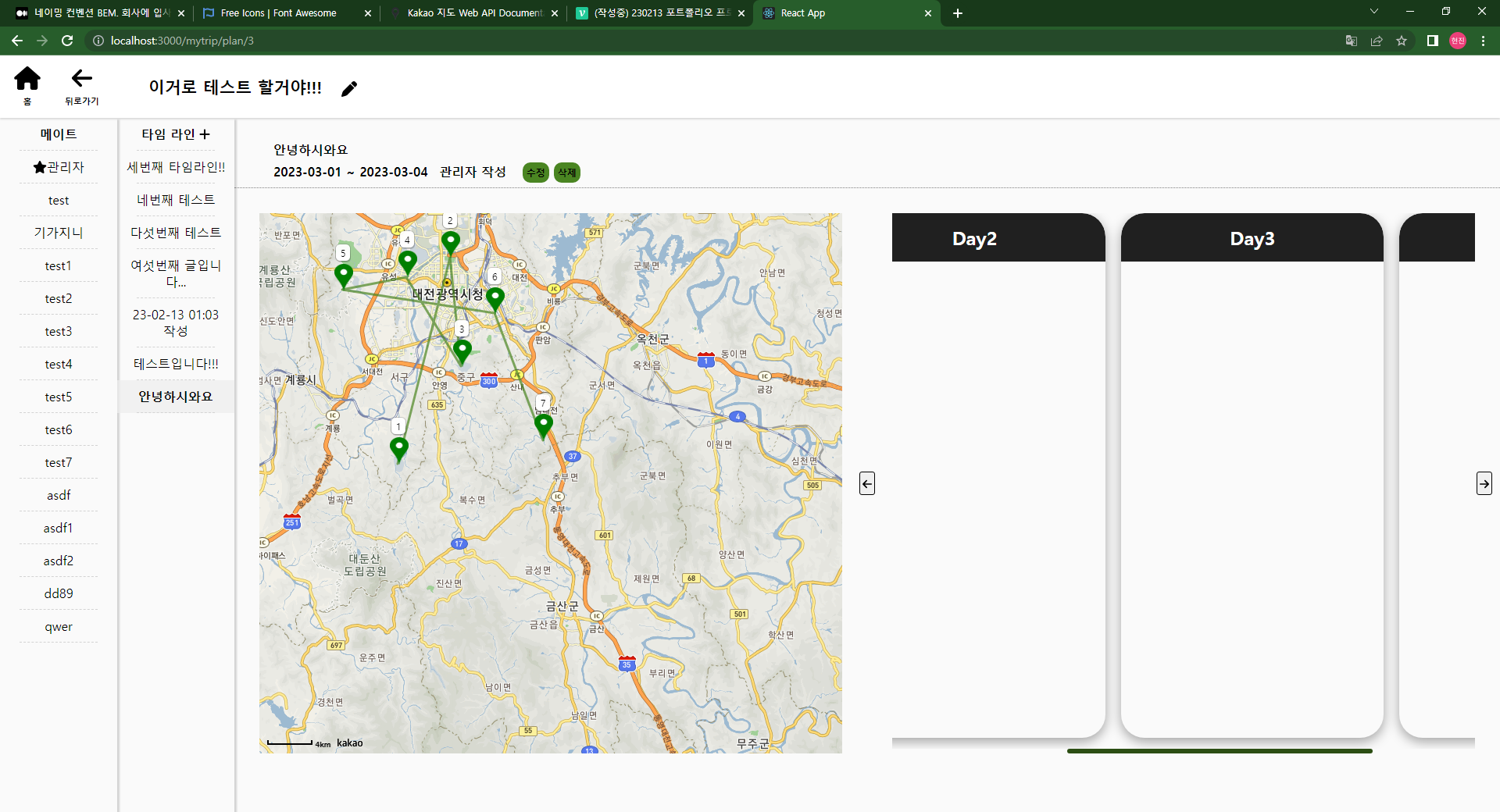Open the translate page icon
The width and height of the screenshot is (1500, 812).
(x=1352, y=41)
